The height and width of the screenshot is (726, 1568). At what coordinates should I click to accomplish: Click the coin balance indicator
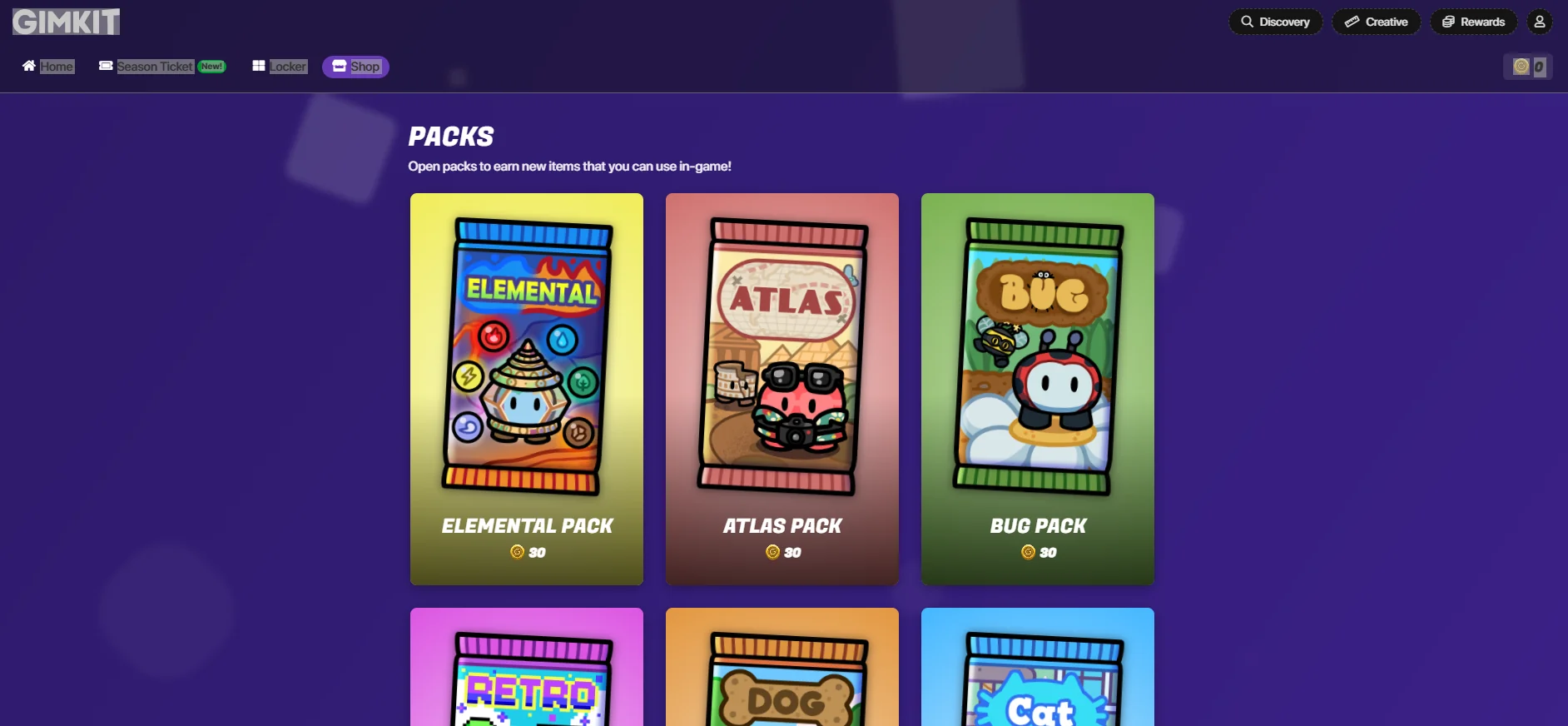pos(1529,67)
